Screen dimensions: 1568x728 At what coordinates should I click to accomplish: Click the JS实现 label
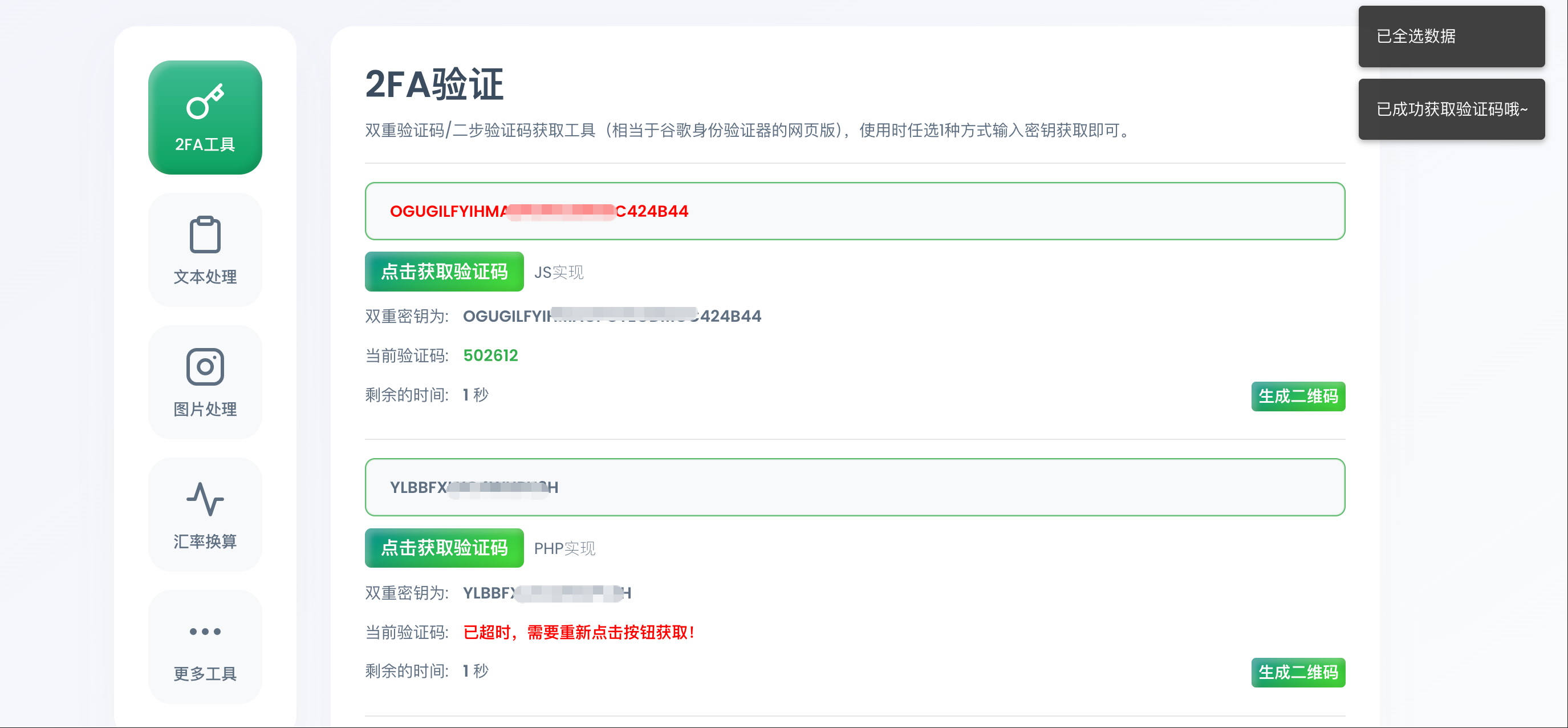pos(558,272)
